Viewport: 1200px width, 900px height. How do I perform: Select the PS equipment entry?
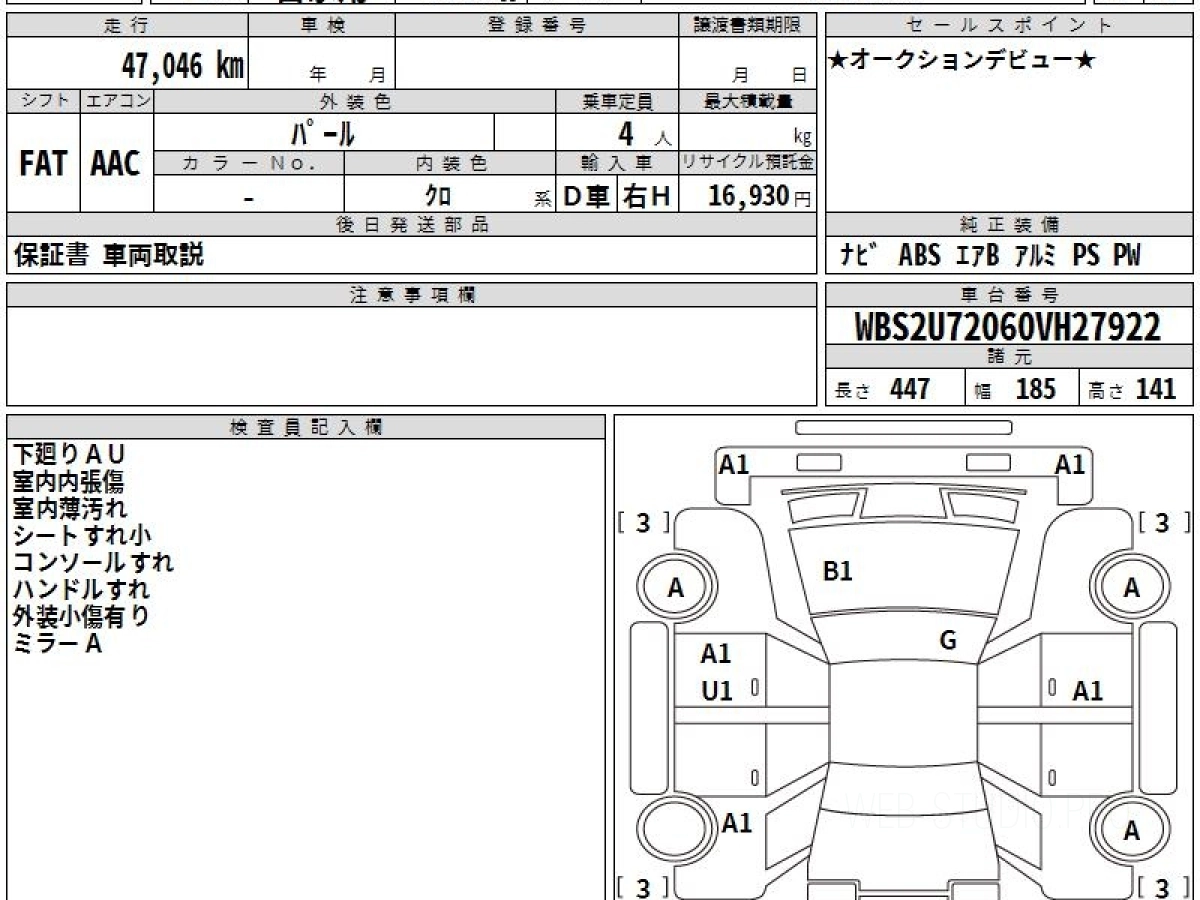[x=1087, y=255]
